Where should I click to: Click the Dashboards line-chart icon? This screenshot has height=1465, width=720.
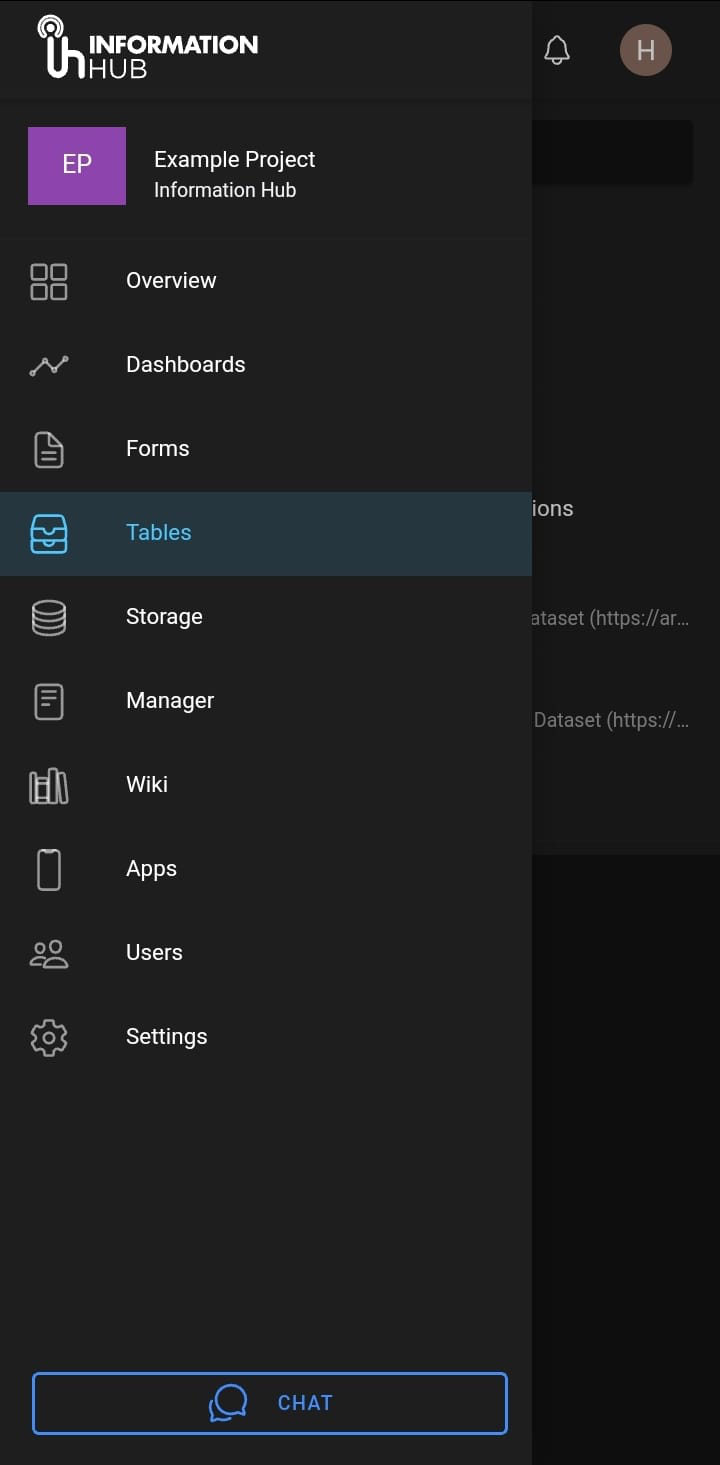click(x=48, y=365)
